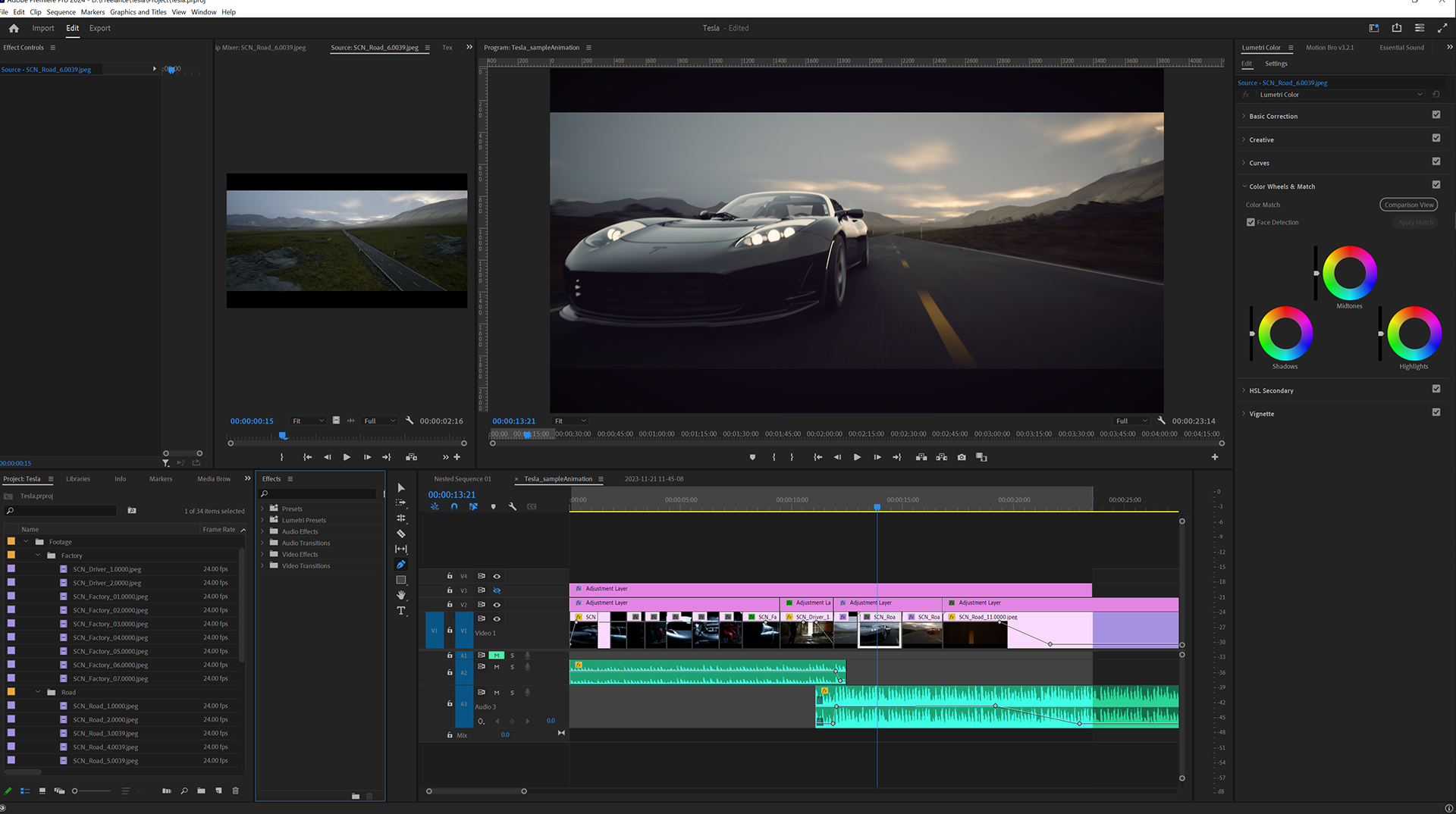The width and height of the screenshot is (1456, 814).
Task: Click the Midtones color wheel
Action: coord(1349,273)
